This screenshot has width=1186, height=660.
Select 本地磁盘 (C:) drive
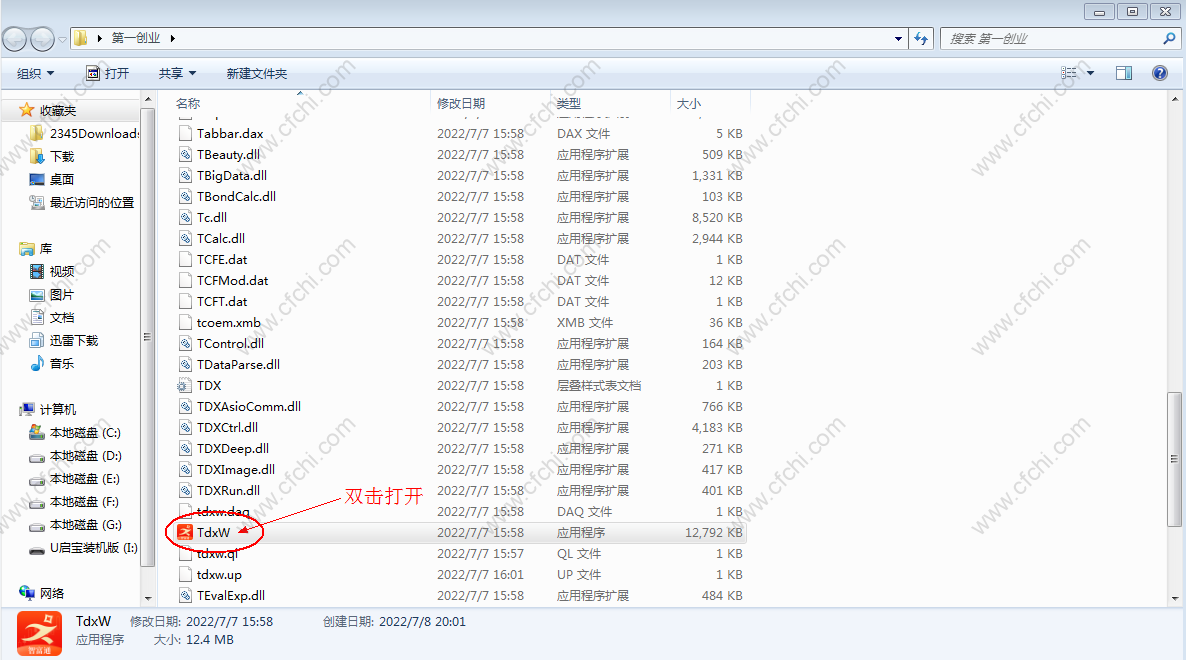click(x=74, y=432)
